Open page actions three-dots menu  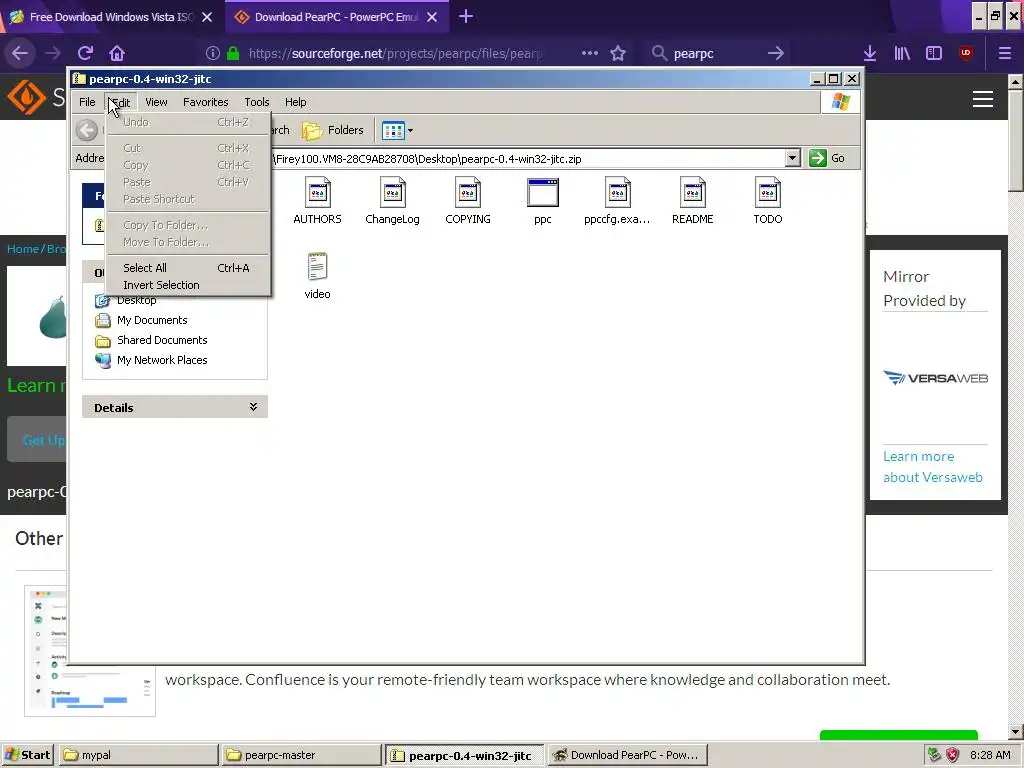click(590, 53)
